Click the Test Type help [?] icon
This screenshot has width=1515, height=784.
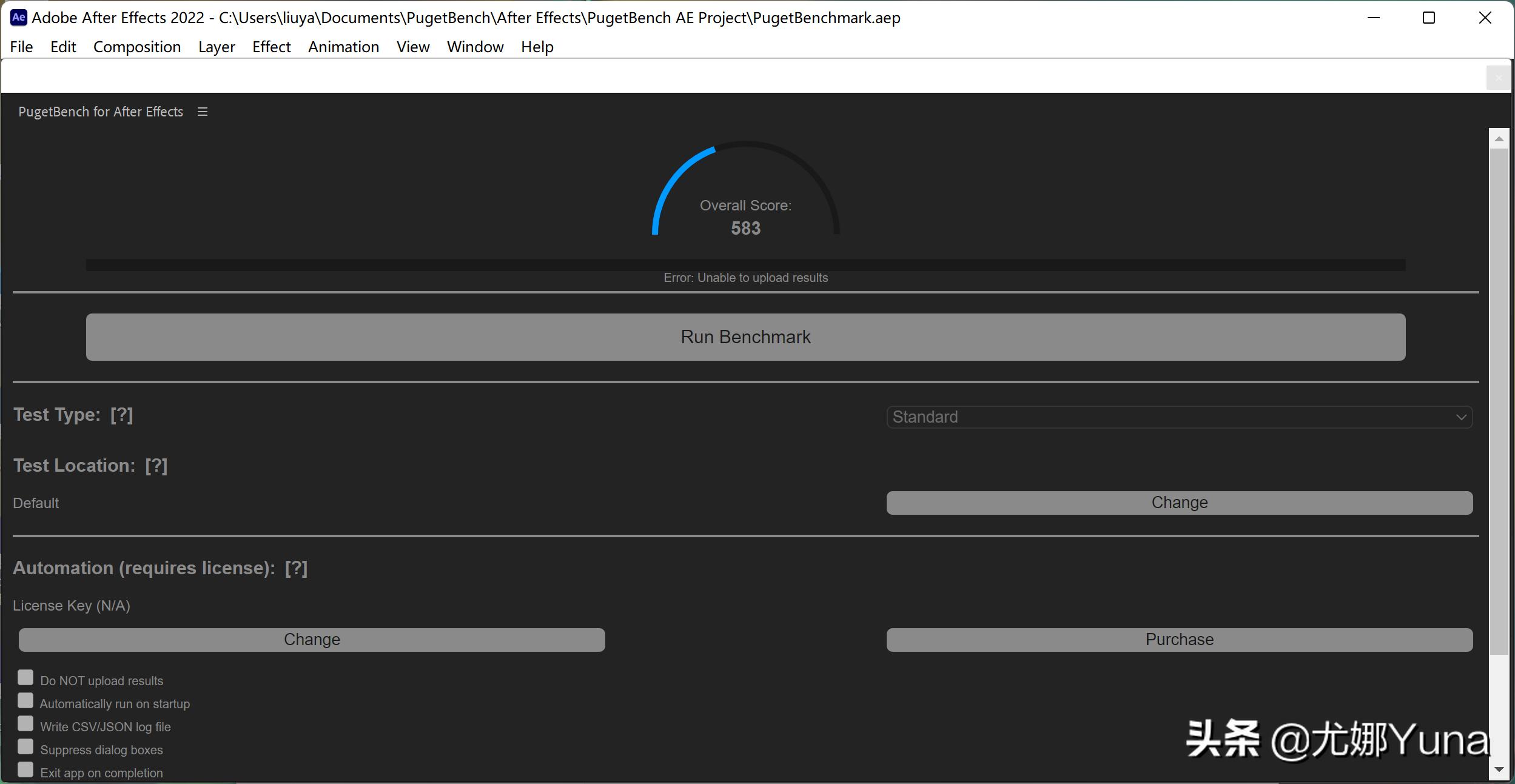tap(121, 415)
